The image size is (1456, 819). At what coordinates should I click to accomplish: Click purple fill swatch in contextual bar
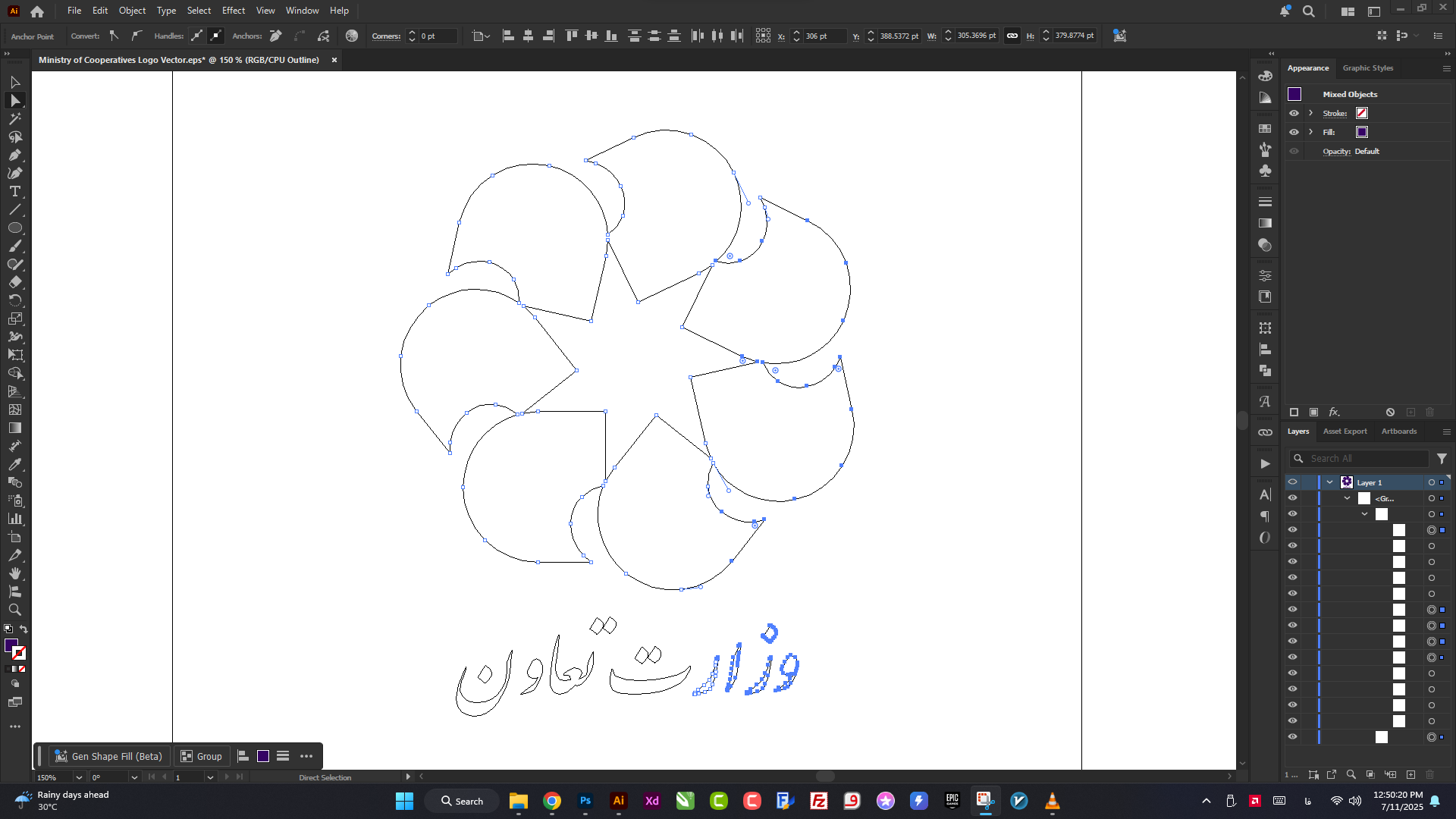point(263,756)
